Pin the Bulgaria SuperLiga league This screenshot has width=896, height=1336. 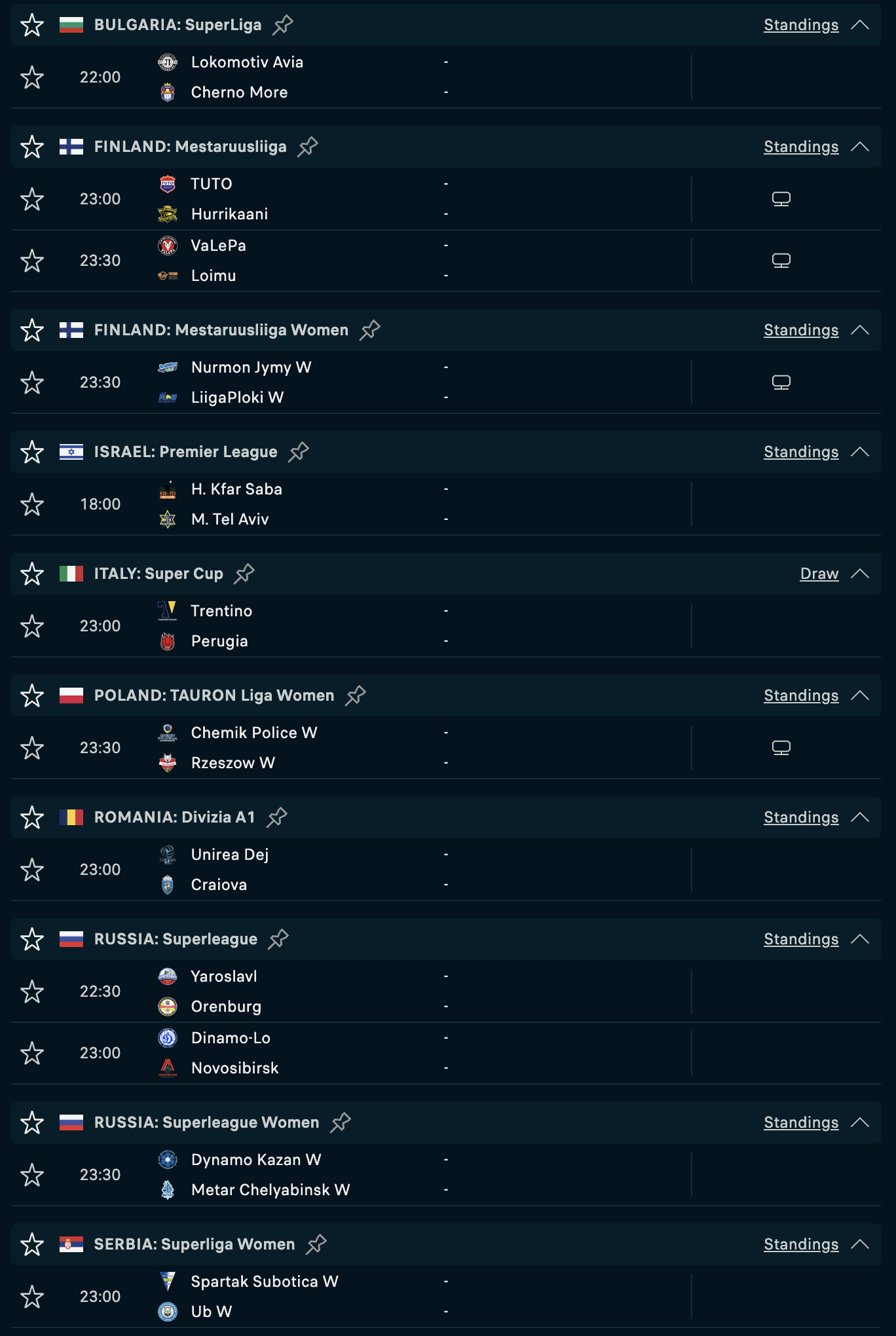click(x=283, y=25)
